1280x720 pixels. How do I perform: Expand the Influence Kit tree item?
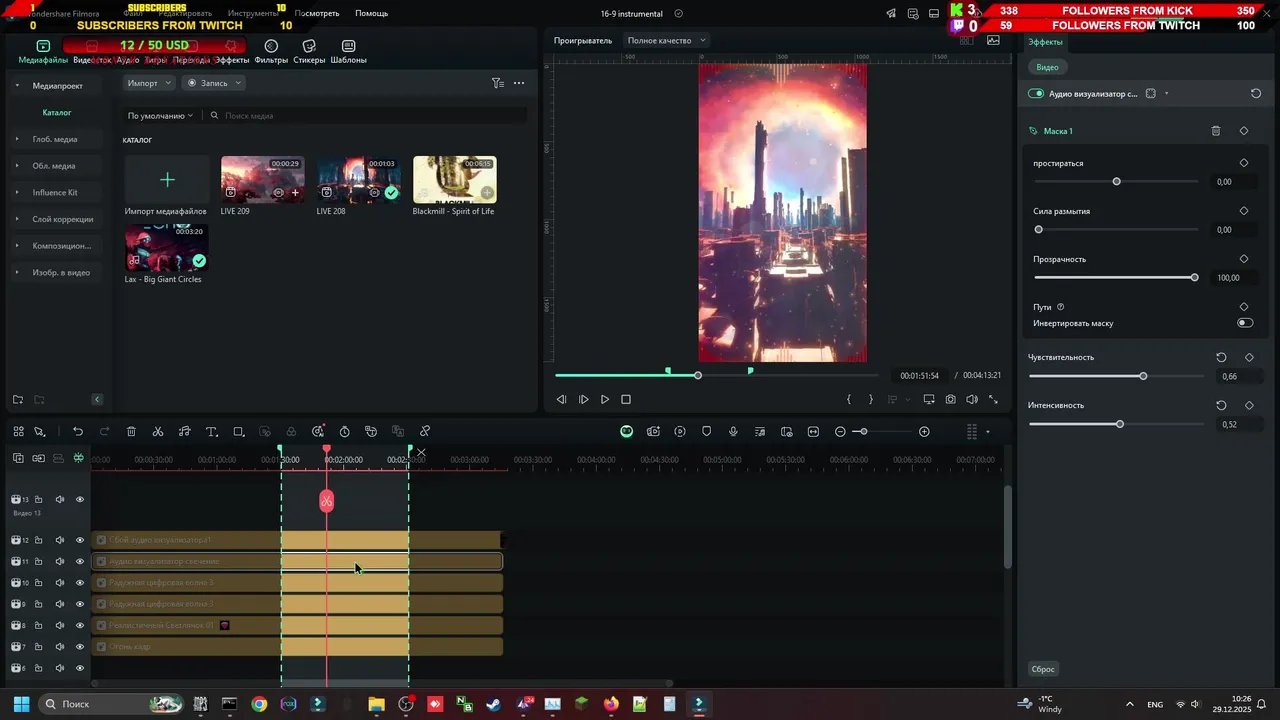[17, 192]
